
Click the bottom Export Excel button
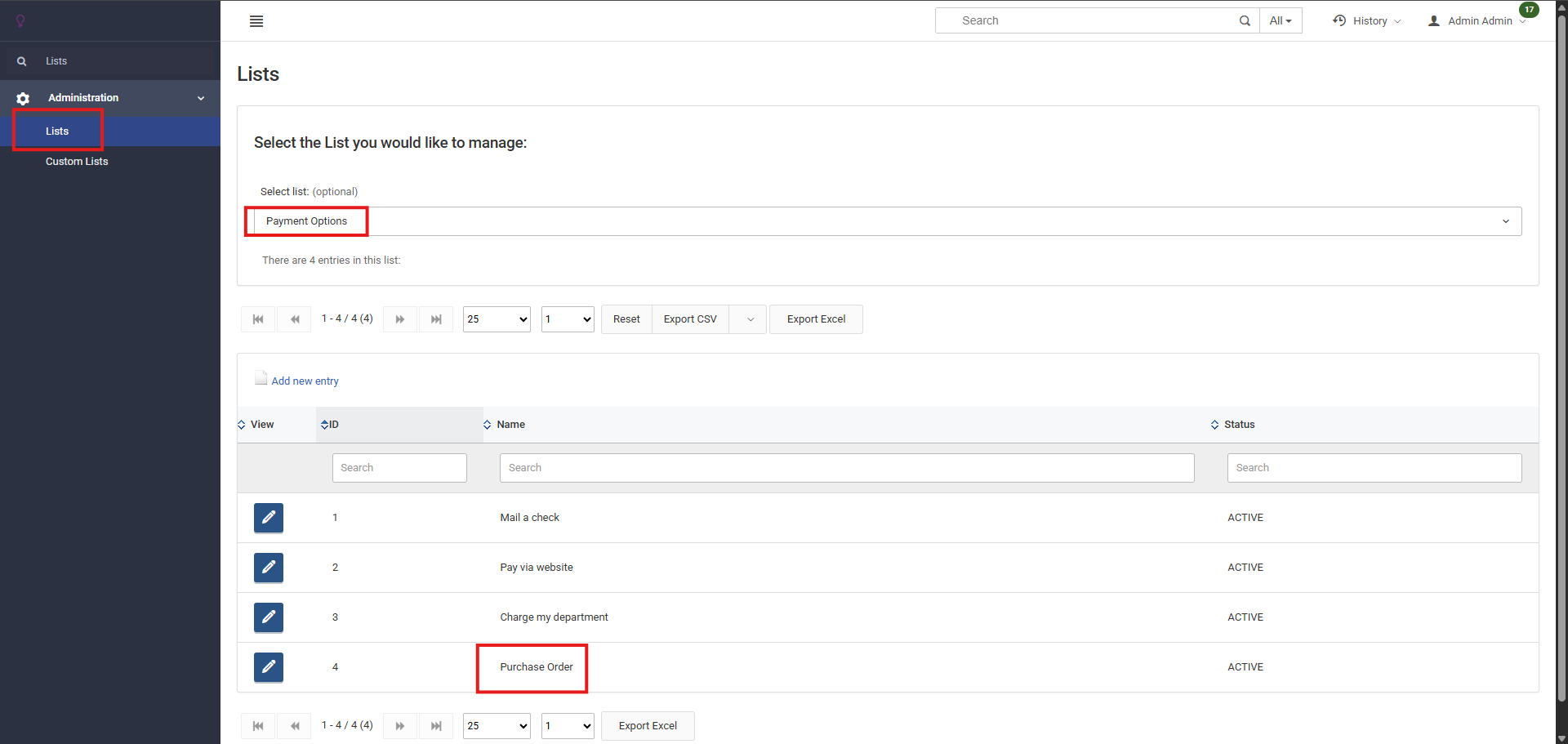click(x=648, y=726)
